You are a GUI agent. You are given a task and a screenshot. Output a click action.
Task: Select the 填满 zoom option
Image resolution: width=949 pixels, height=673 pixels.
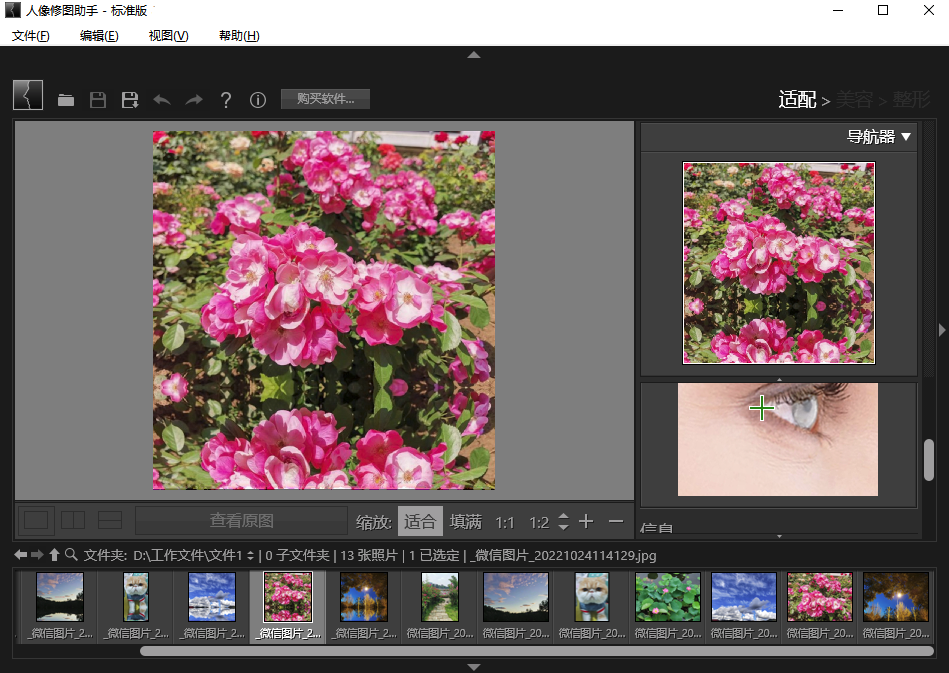tap(465, 521)
